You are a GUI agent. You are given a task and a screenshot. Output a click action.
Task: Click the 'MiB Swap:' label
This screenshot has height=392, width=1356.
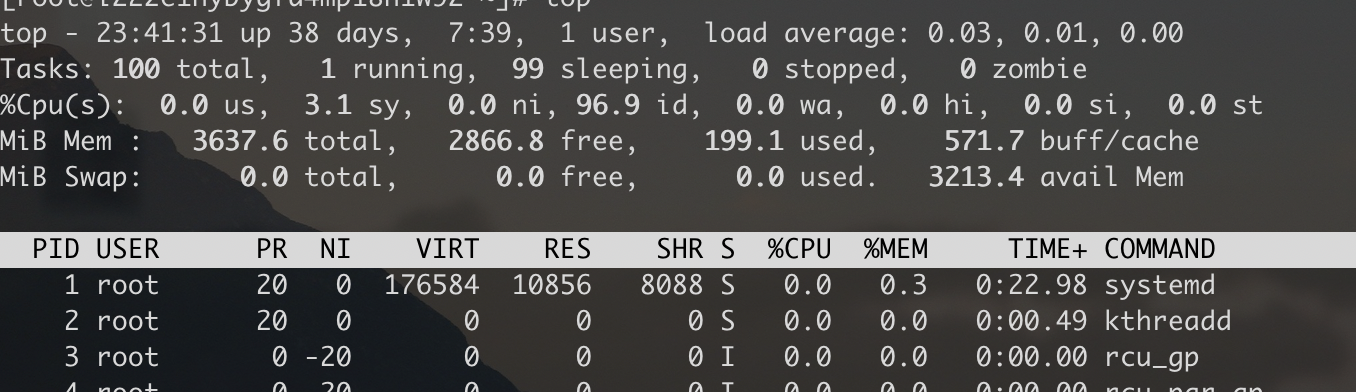point(71,178)
